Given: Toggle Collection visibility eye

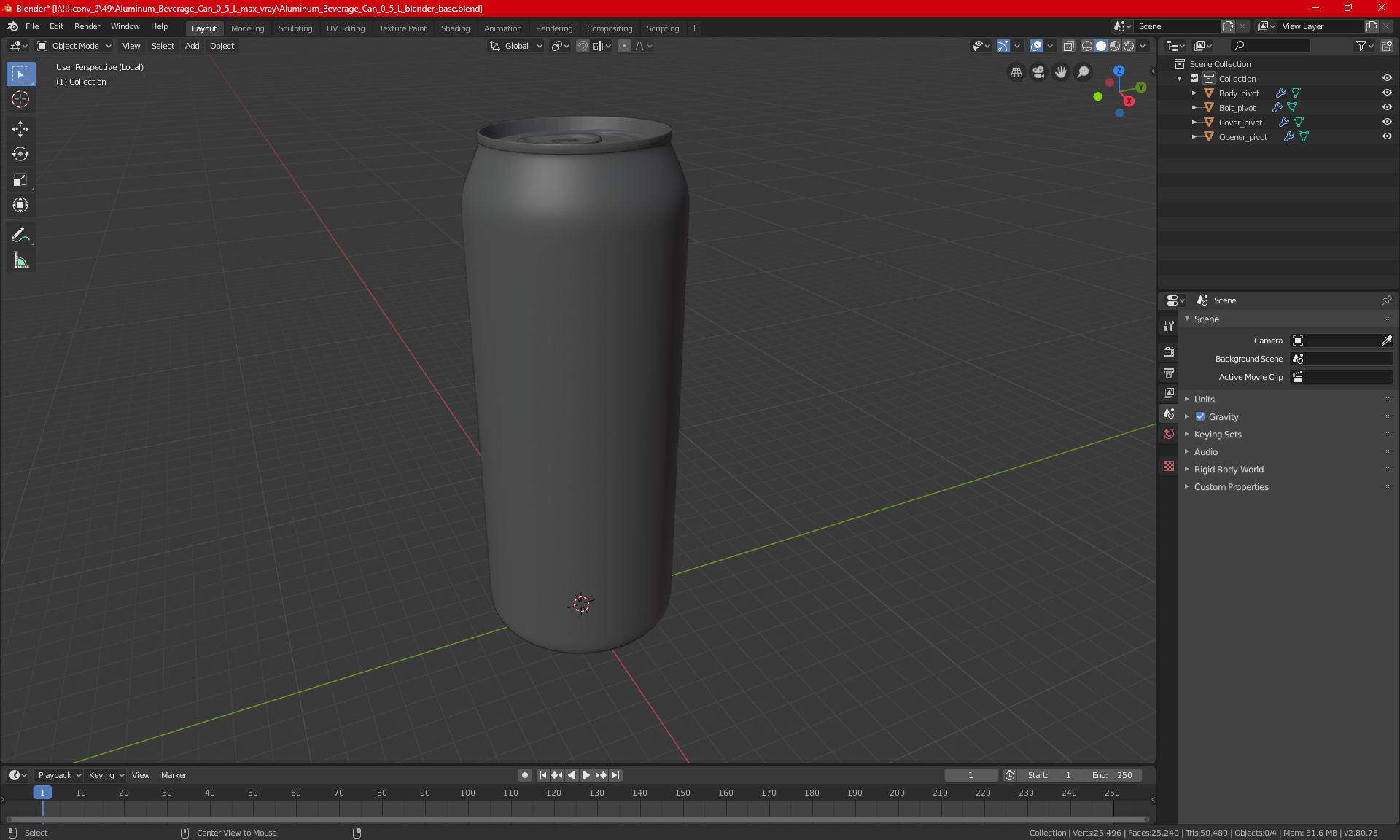Looking at the screenshot, I should (1387, 79).
